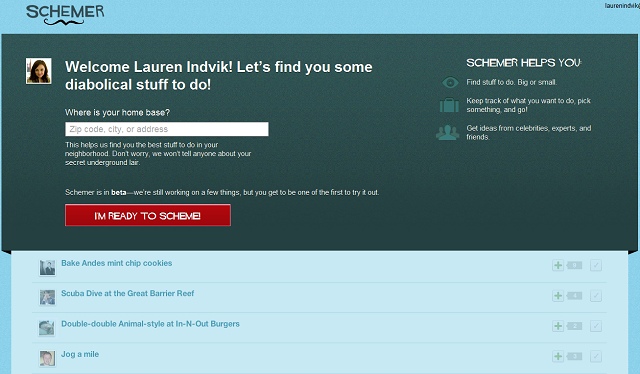Add Scuba Dive scheme with plus icon
The image size is (640, 374).
pos(558,296)
